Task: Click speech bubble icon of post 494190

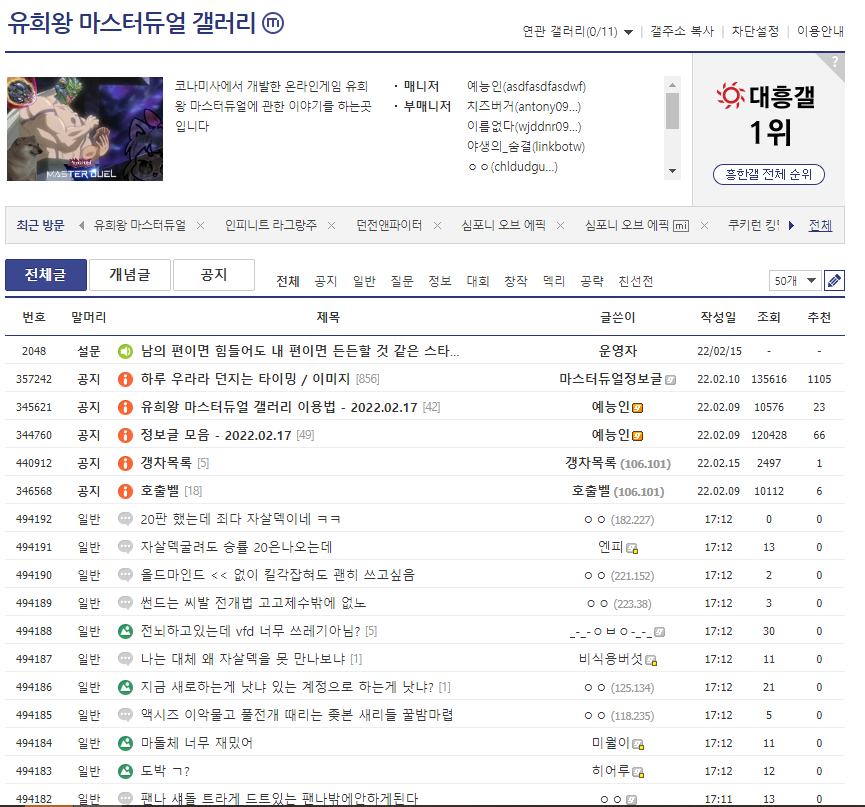Action: pyautogui.click(x=125, y=575)
